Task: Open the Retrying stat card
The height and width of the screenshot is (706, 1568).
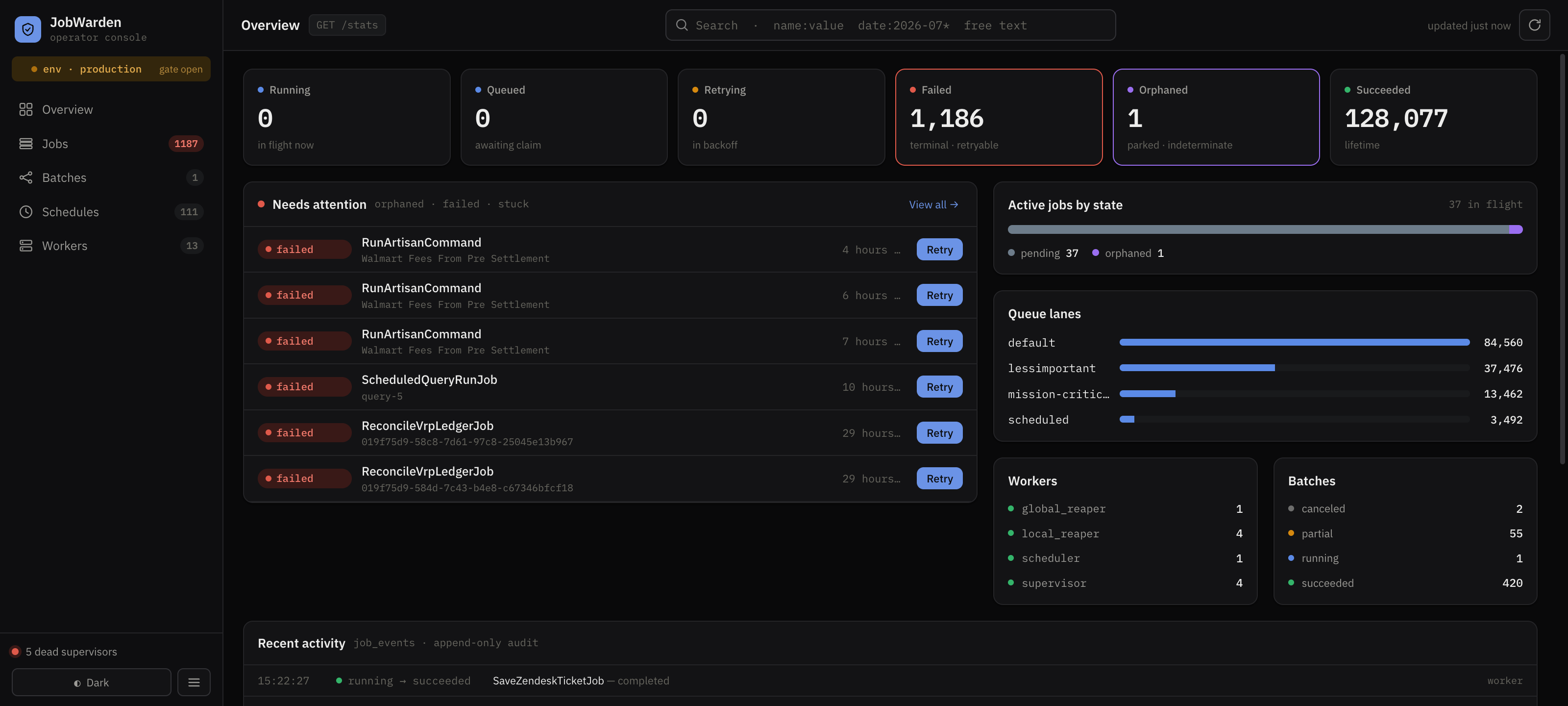Action: (781, 117)
